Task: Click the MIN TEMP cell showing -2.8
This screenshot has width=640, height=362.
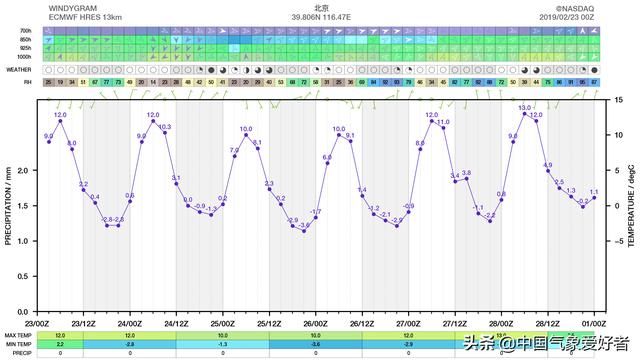Action: (x=130, y=344)
